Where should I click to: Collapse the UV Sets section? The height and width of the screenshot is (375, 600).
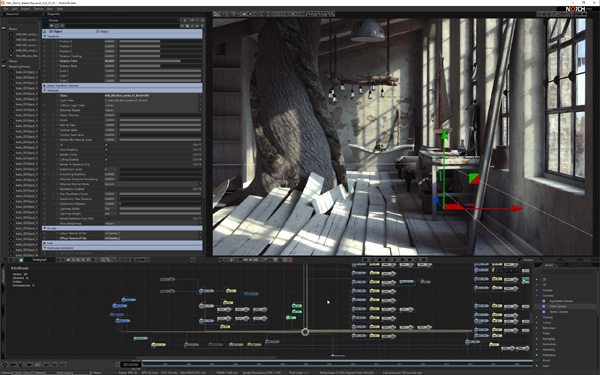[45, 228]
